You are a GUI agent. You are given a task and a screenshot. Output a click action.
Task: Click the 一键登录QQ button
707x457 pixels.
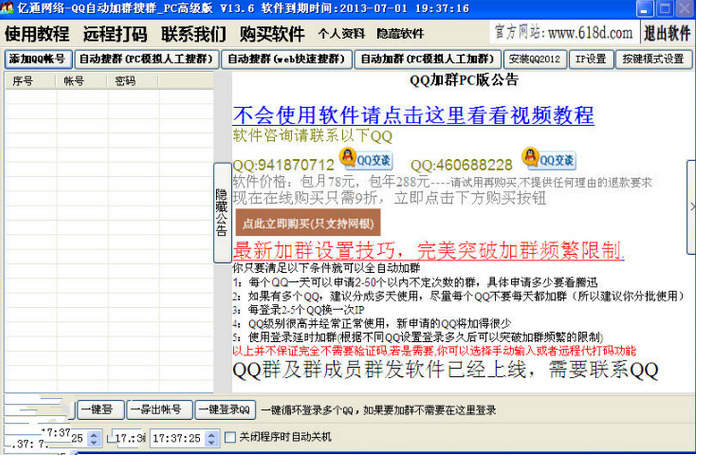tap(225, 410)
